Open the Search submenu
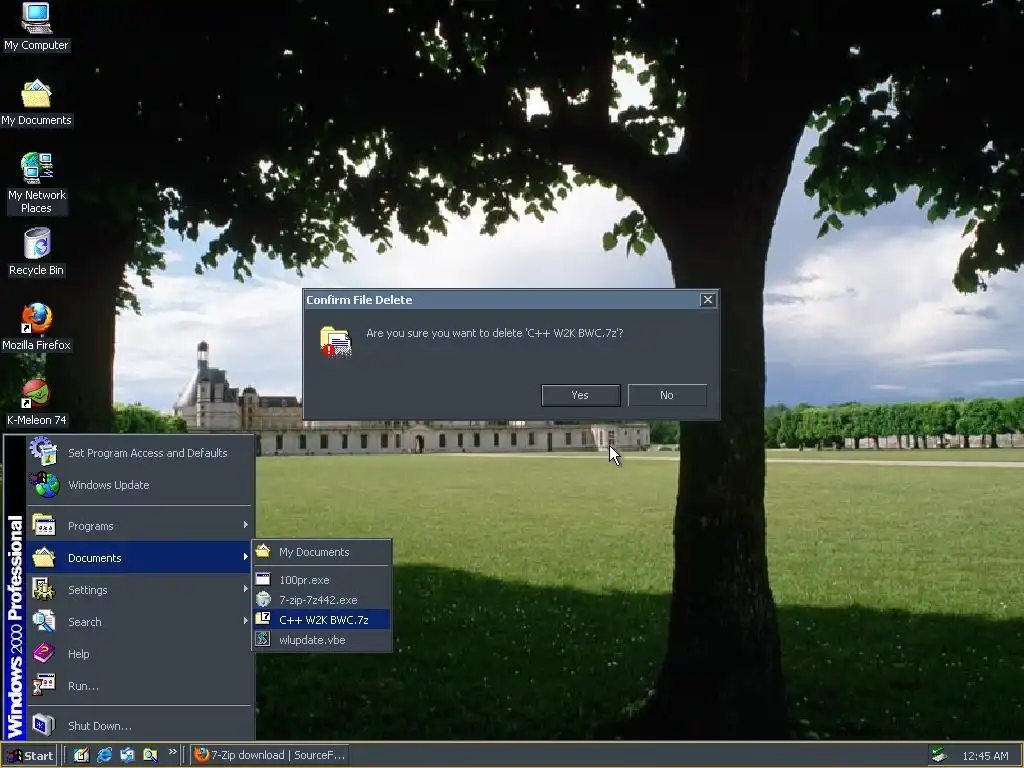 click(139, 622)
